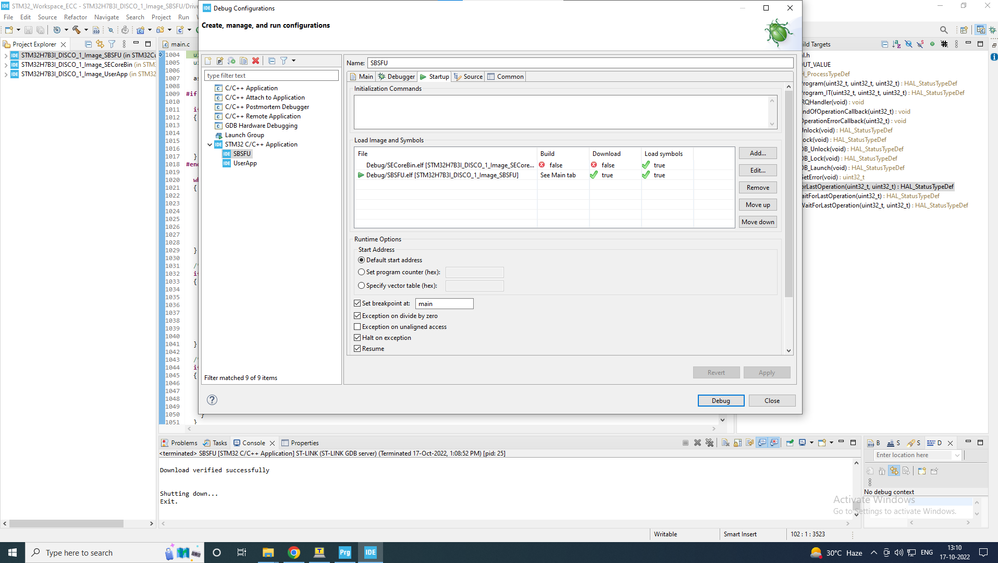Open Display Selected Console dropdown arrow

click(812, 443)
